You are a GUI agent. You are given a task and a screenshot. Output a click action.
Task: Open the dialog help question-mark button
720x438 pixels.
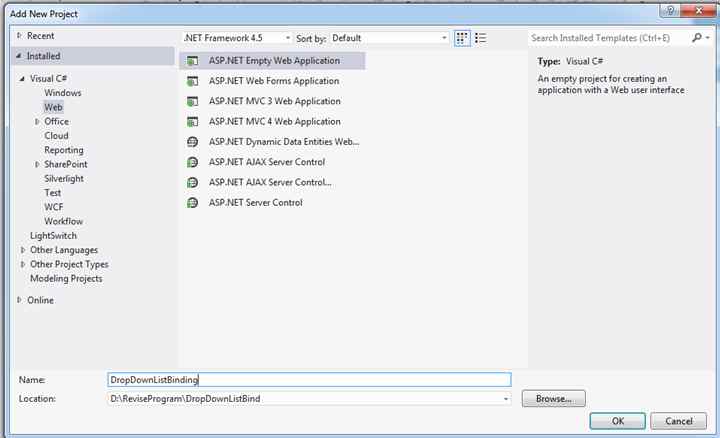[670, 10]
